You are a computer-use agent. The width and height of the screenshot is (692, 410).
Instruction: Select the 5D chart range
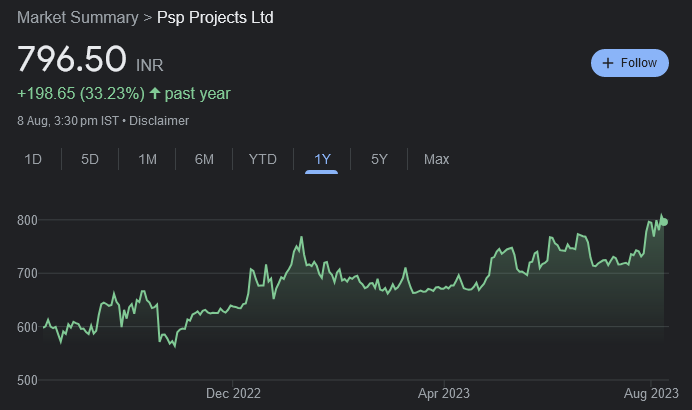click(90, 159)
